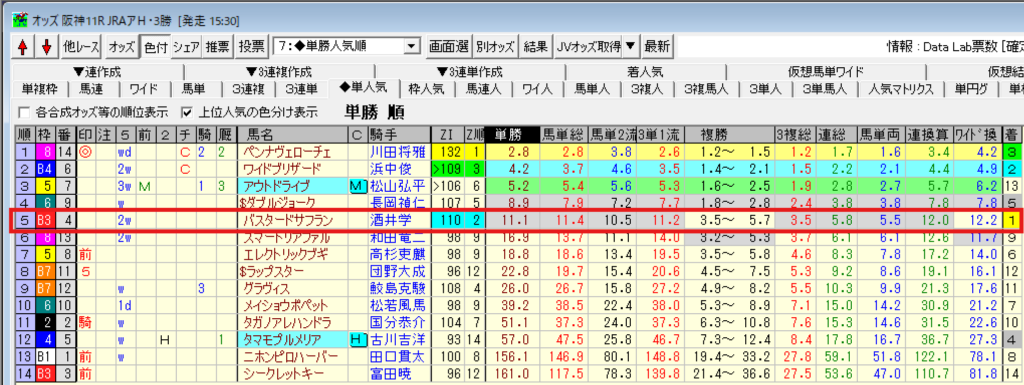Viewport: 1024px width, 385px height.
Task: Switch to the ワイド tab
Action: coord(143,88)
